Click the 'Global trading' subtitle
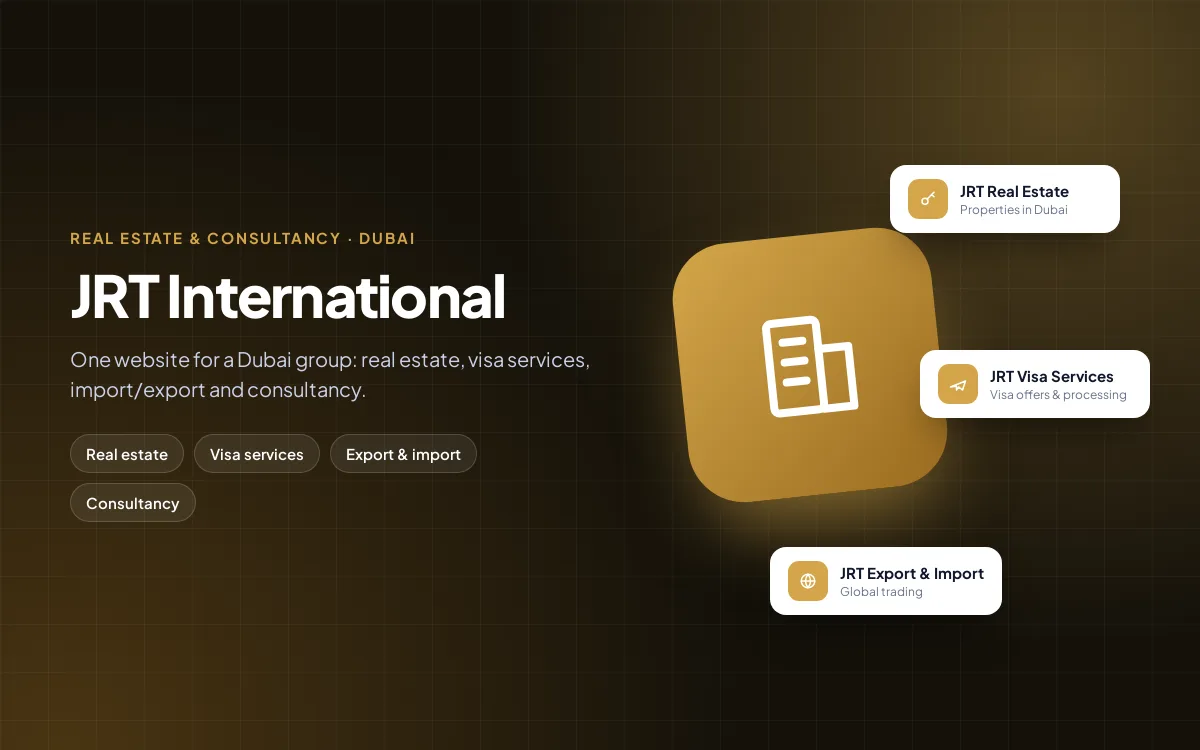The width and height of the screenshot is (1200, 750). [x=881, y=592]
